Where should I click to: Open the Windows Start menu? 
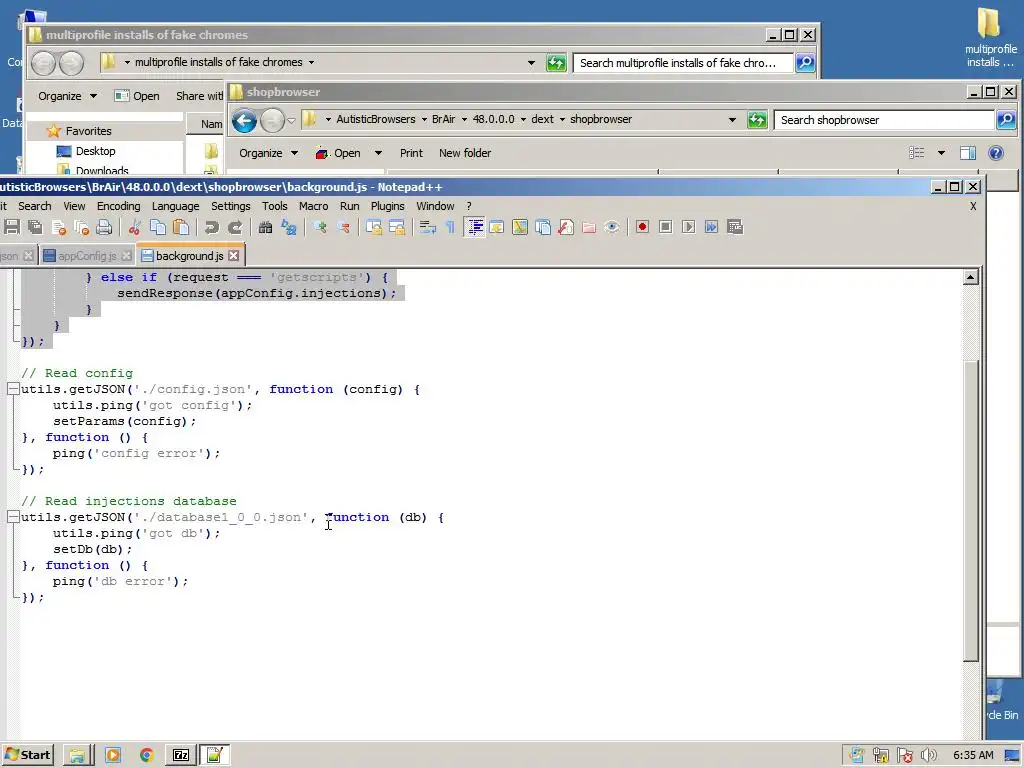tap(27, 755)
